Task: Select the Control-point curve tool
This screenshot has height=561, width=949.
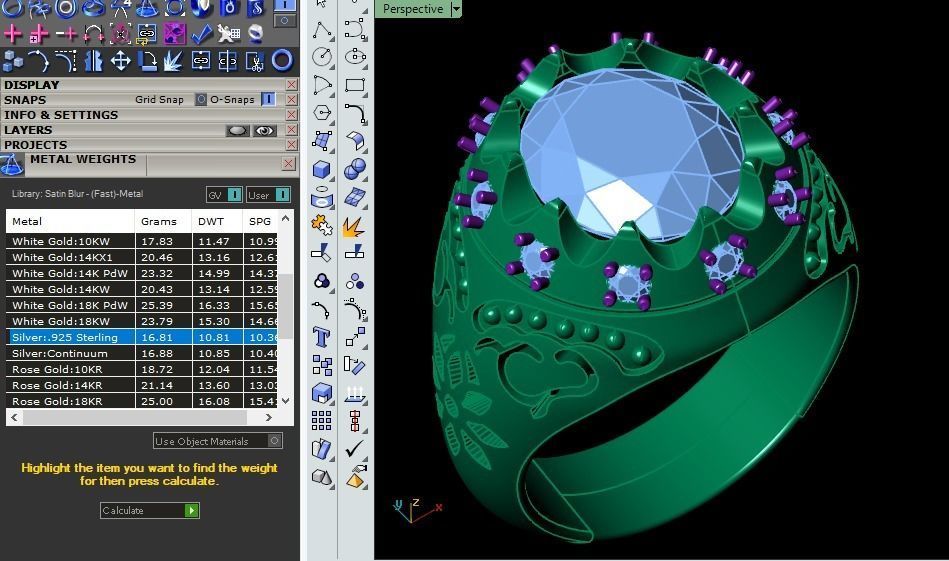Action: tap(355, 29)
